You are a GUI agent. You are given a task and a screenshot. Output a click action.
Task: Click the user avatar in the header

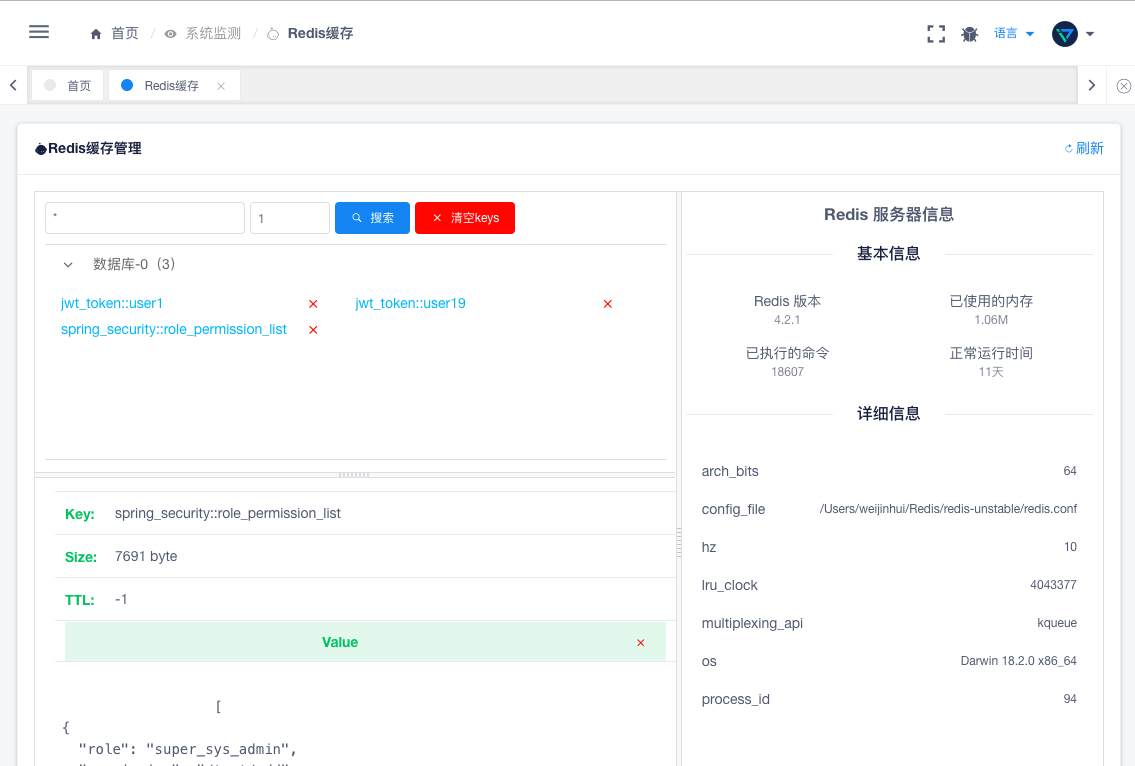(x=1064, y=34)
